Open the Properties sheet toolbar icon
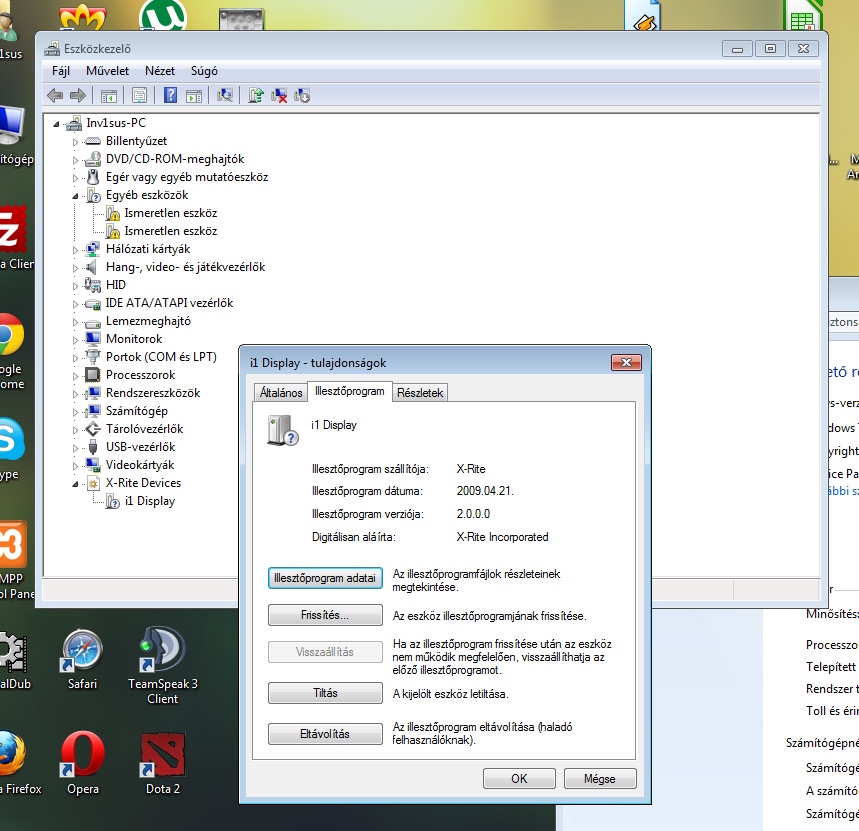859x831 pixels. (x=140, y=96)
